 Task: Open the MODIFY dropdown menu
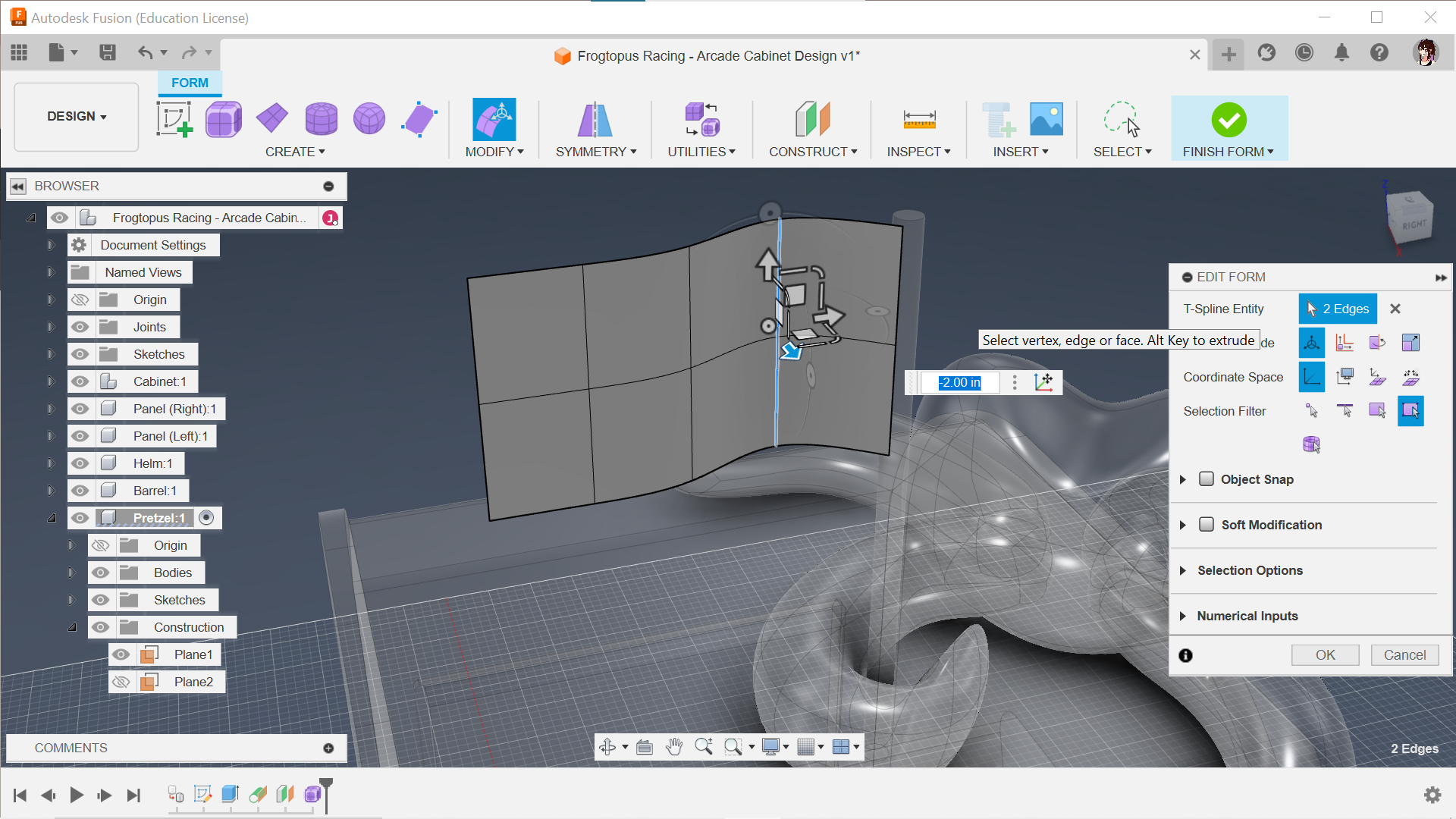coord(493,151)
